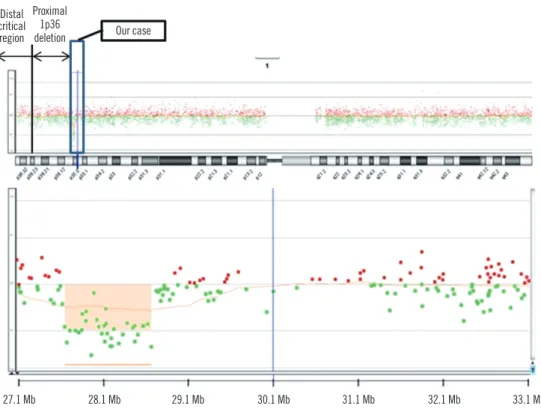
Task: Click the 31.1 Mb axis label
Action: point(358,400)
